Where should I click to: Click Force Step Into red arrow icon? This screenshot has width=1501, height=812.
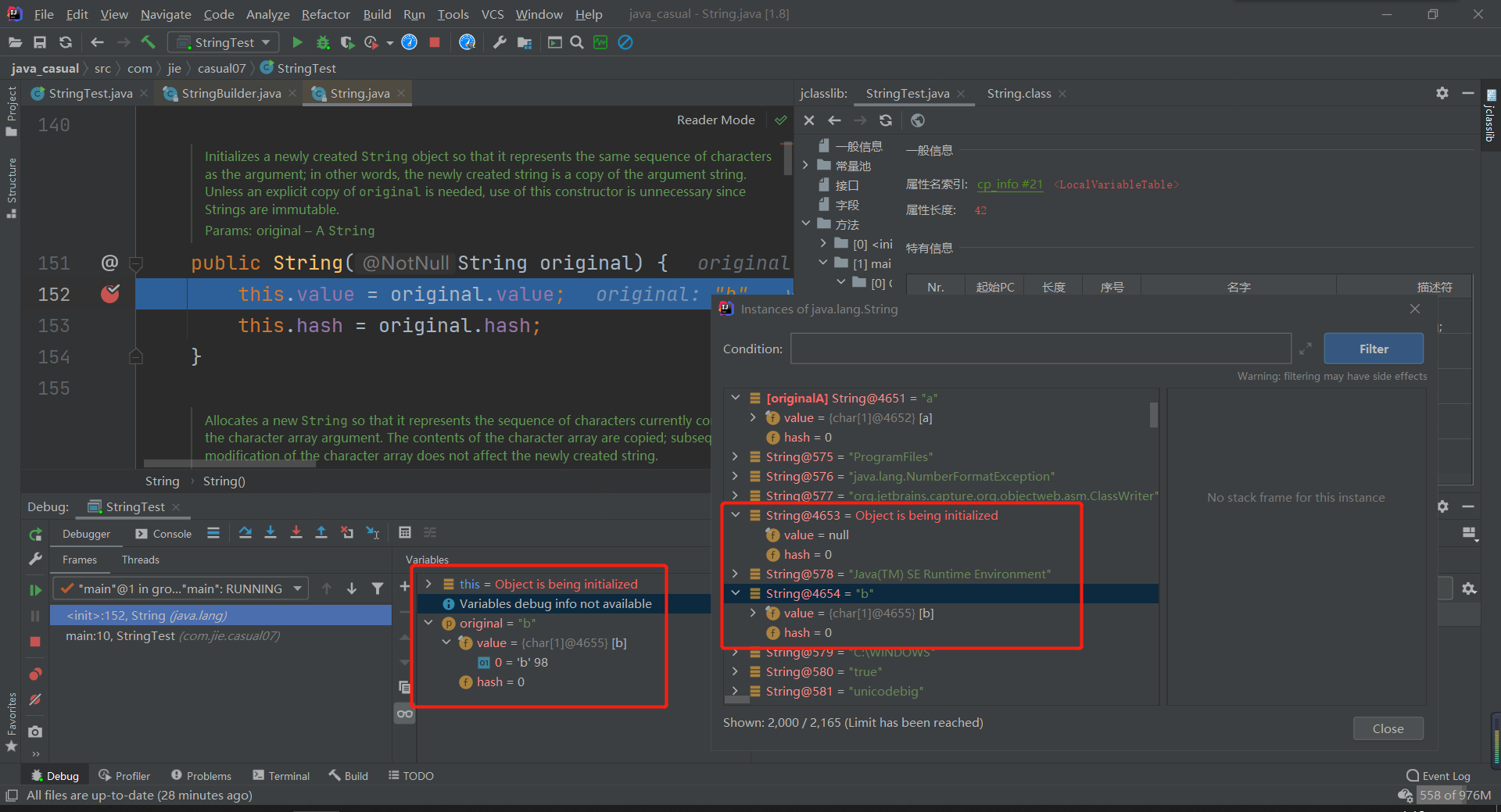[x=296, y=533]
